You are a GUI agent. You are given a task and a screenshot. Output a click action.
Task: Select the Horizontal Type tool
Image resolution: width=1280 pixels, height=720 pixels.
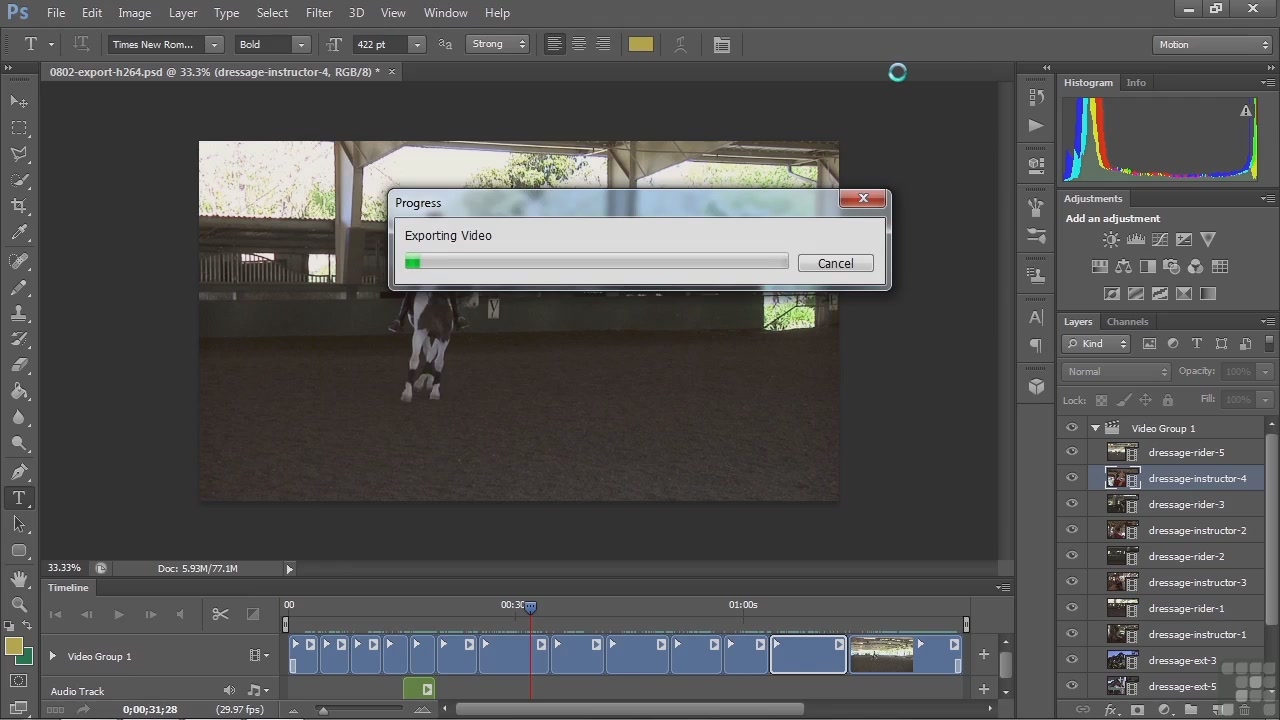(x=19, y=497)
